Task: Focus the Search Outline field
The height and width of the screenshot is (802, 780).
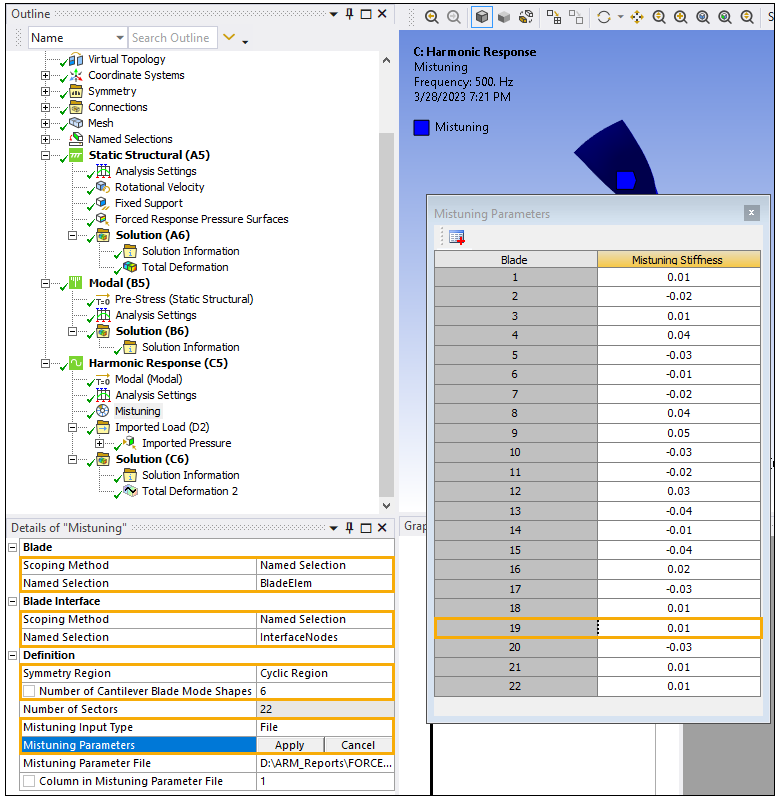Action: click(172, 38)
